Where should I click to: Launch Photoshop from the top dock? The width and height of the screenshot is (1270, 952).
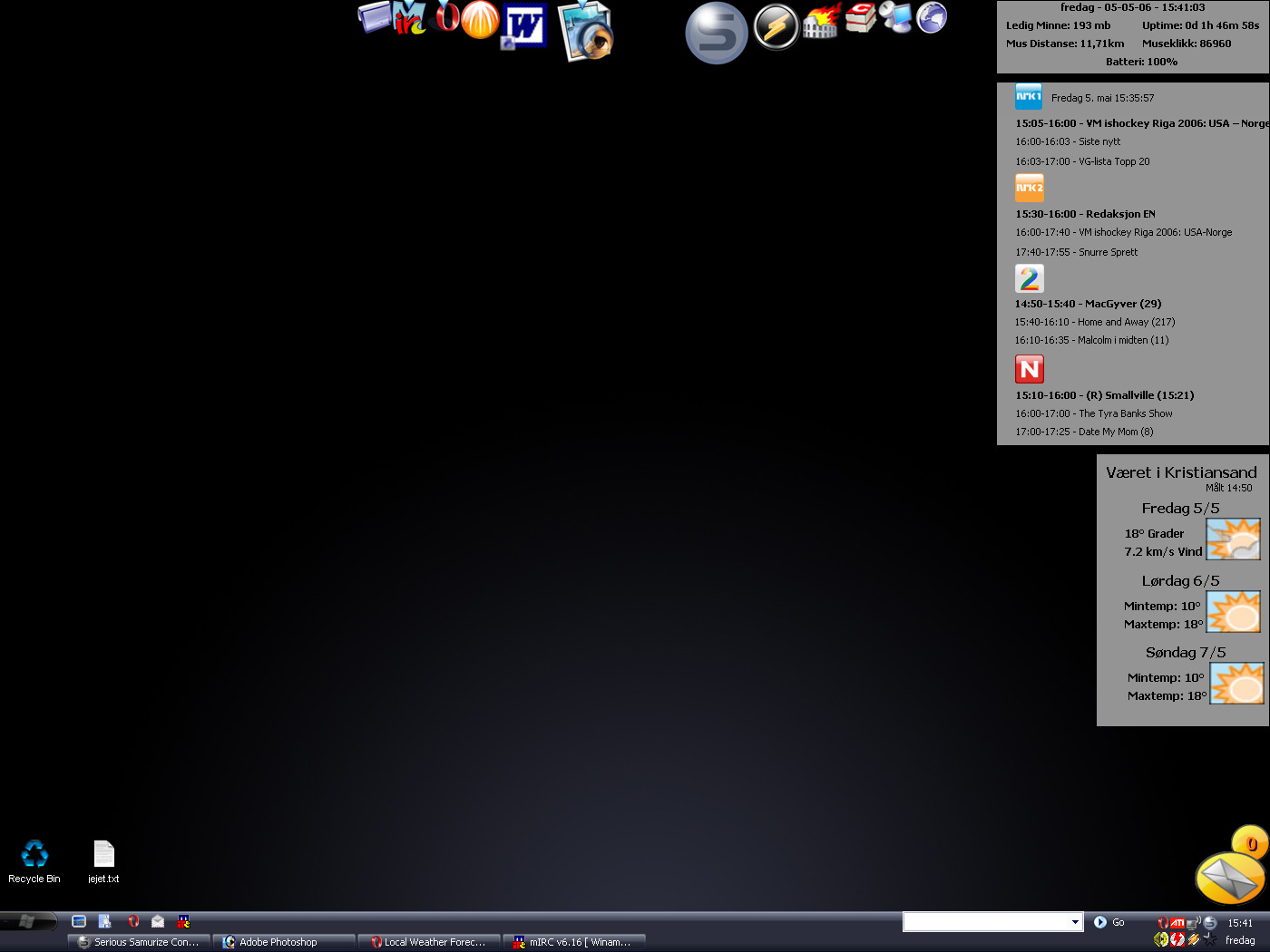click(x=586, y=32)
